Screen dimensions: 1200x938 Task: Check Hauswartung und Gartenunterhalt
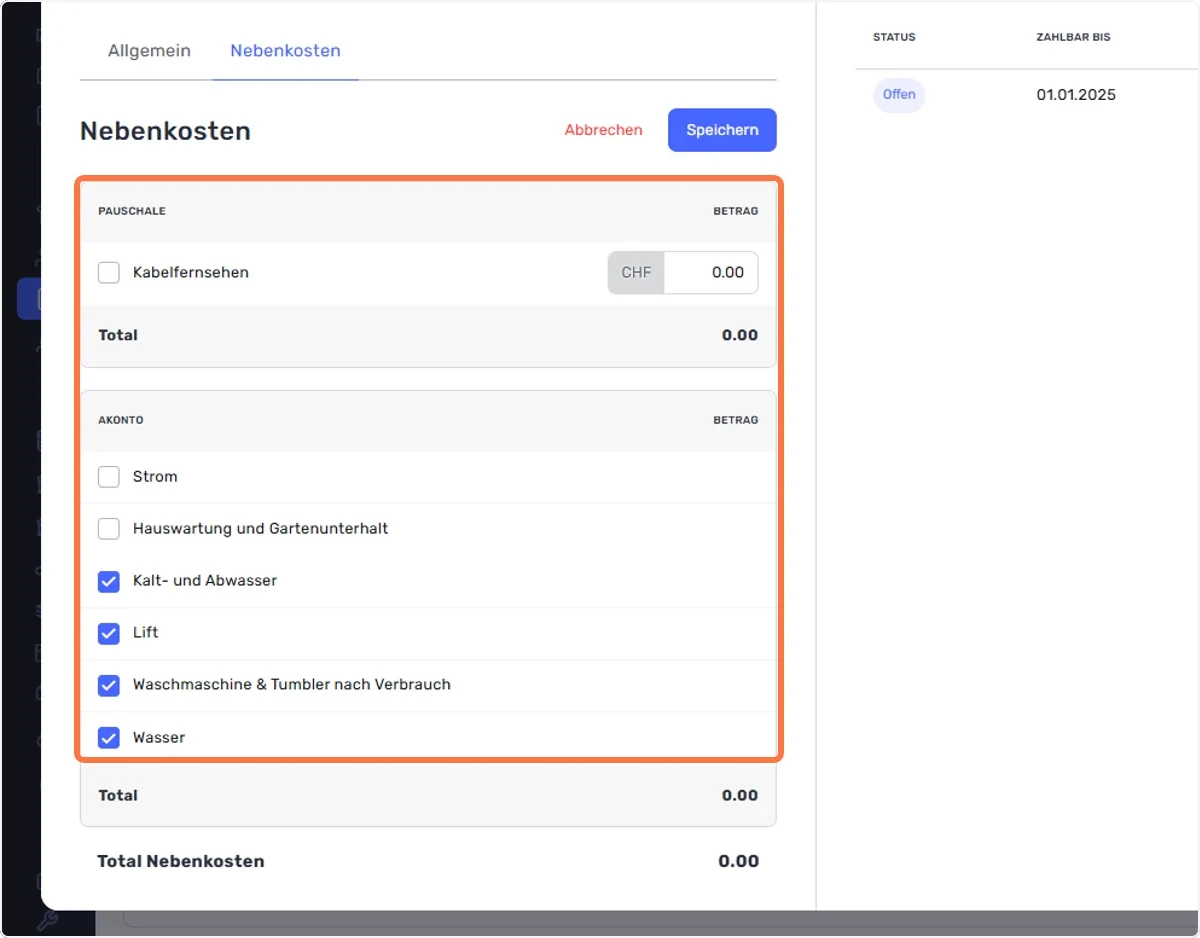click(109, 529)
